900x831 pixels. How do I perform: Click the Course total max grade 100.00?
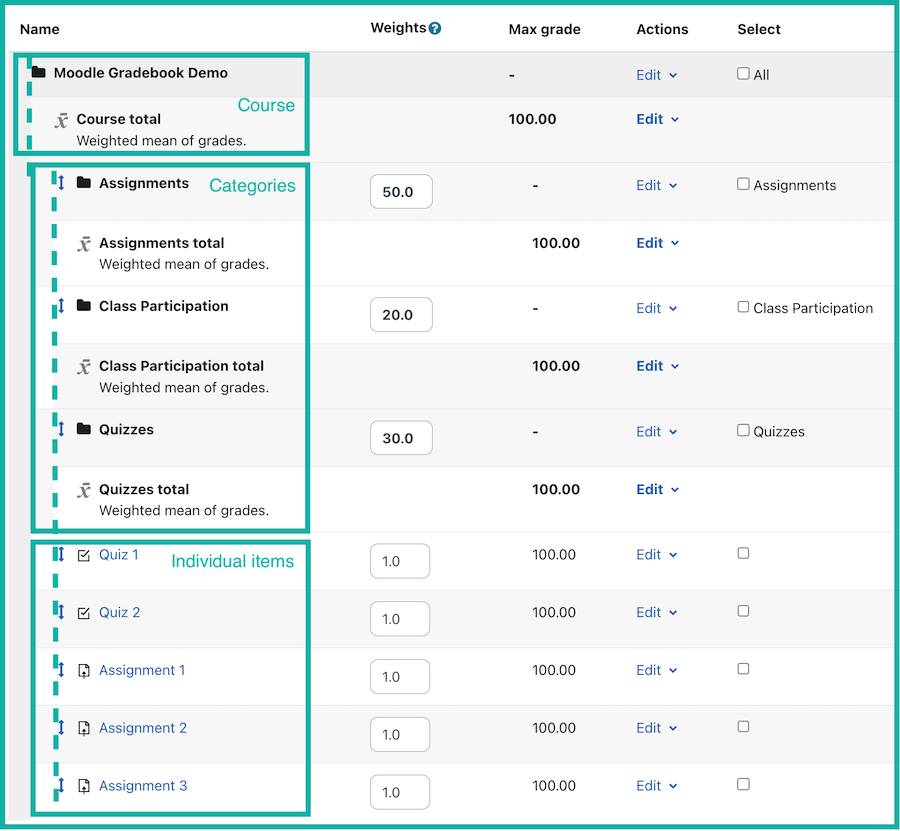tap(532, 119)
